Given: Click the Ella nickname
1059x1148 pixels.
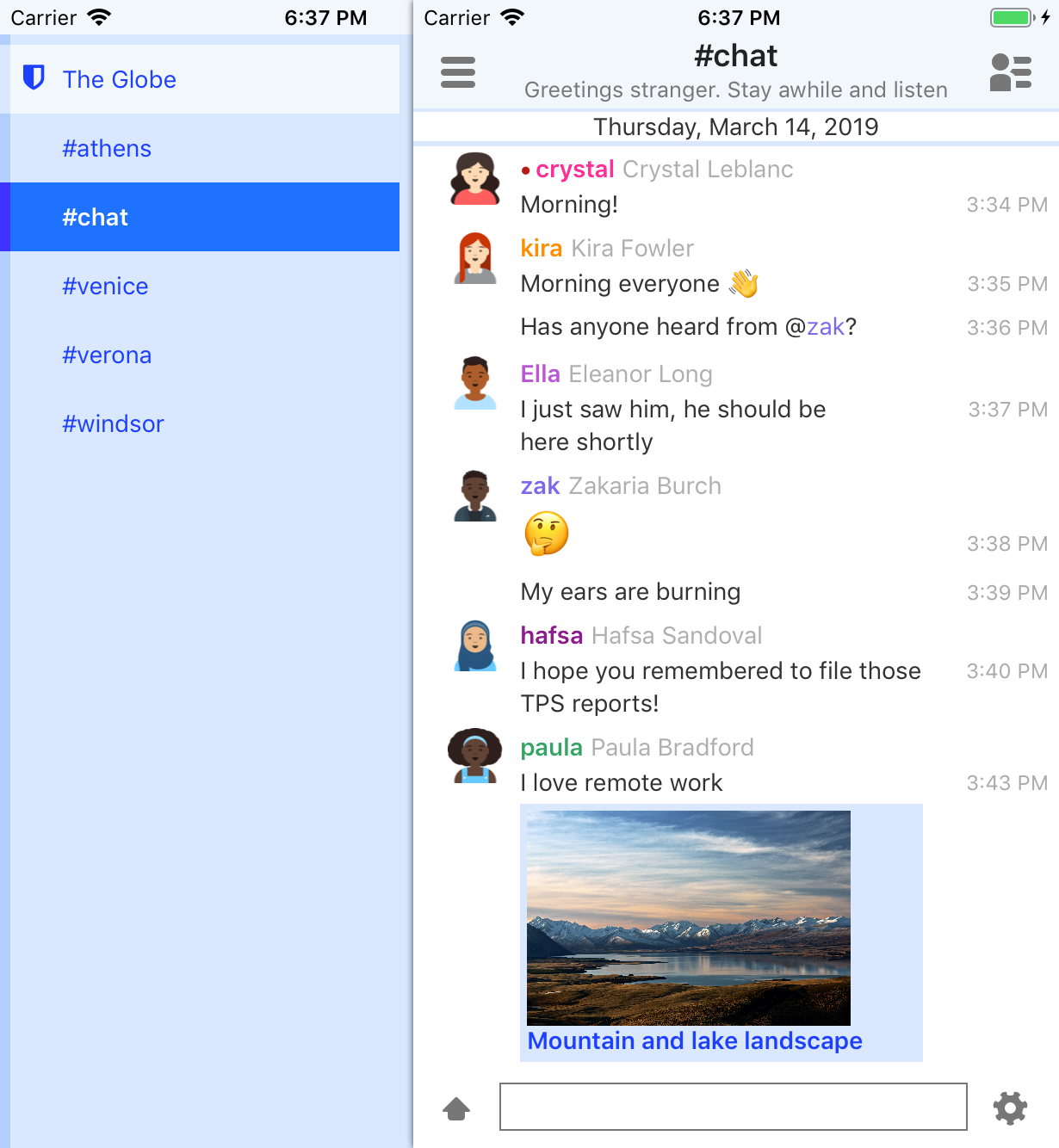Looking at the screenshot, I should pyautogui.click(x=541, y=374).
